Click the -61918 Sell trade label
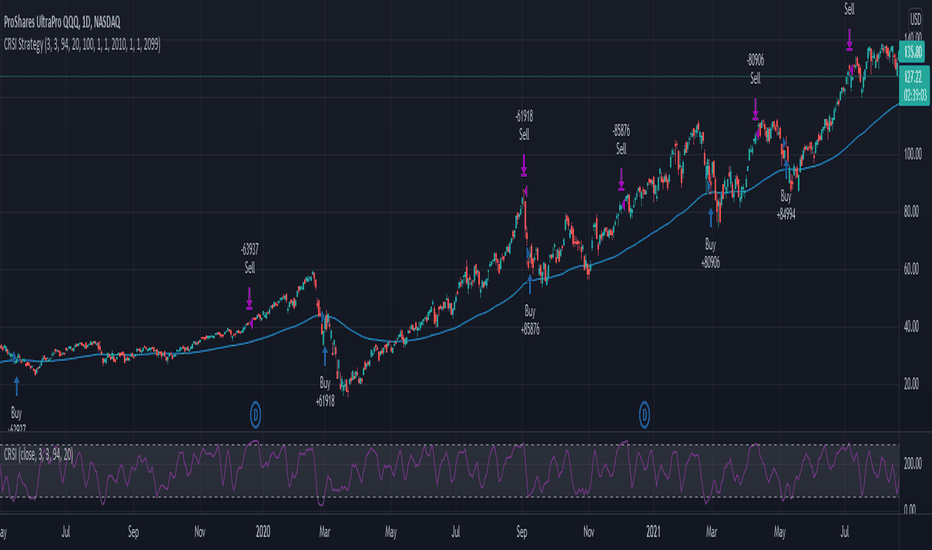Viewport: 932px width, 550px height. click(524, 125)
